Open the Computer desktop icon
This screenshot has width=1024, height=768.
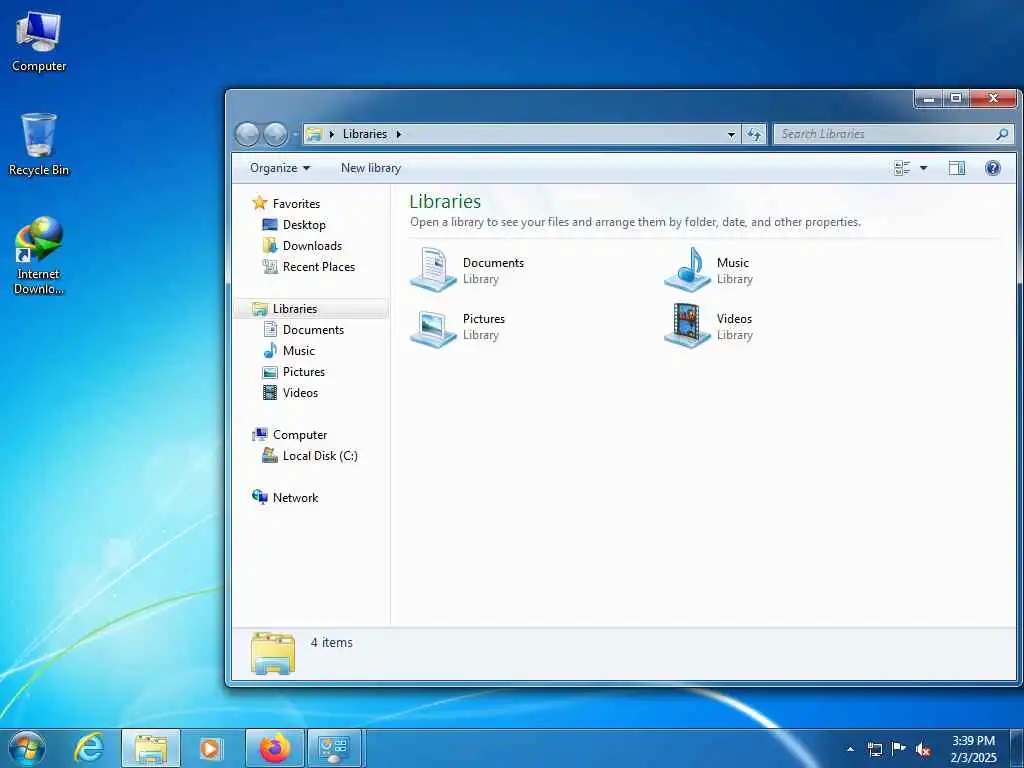click(39, 41)
